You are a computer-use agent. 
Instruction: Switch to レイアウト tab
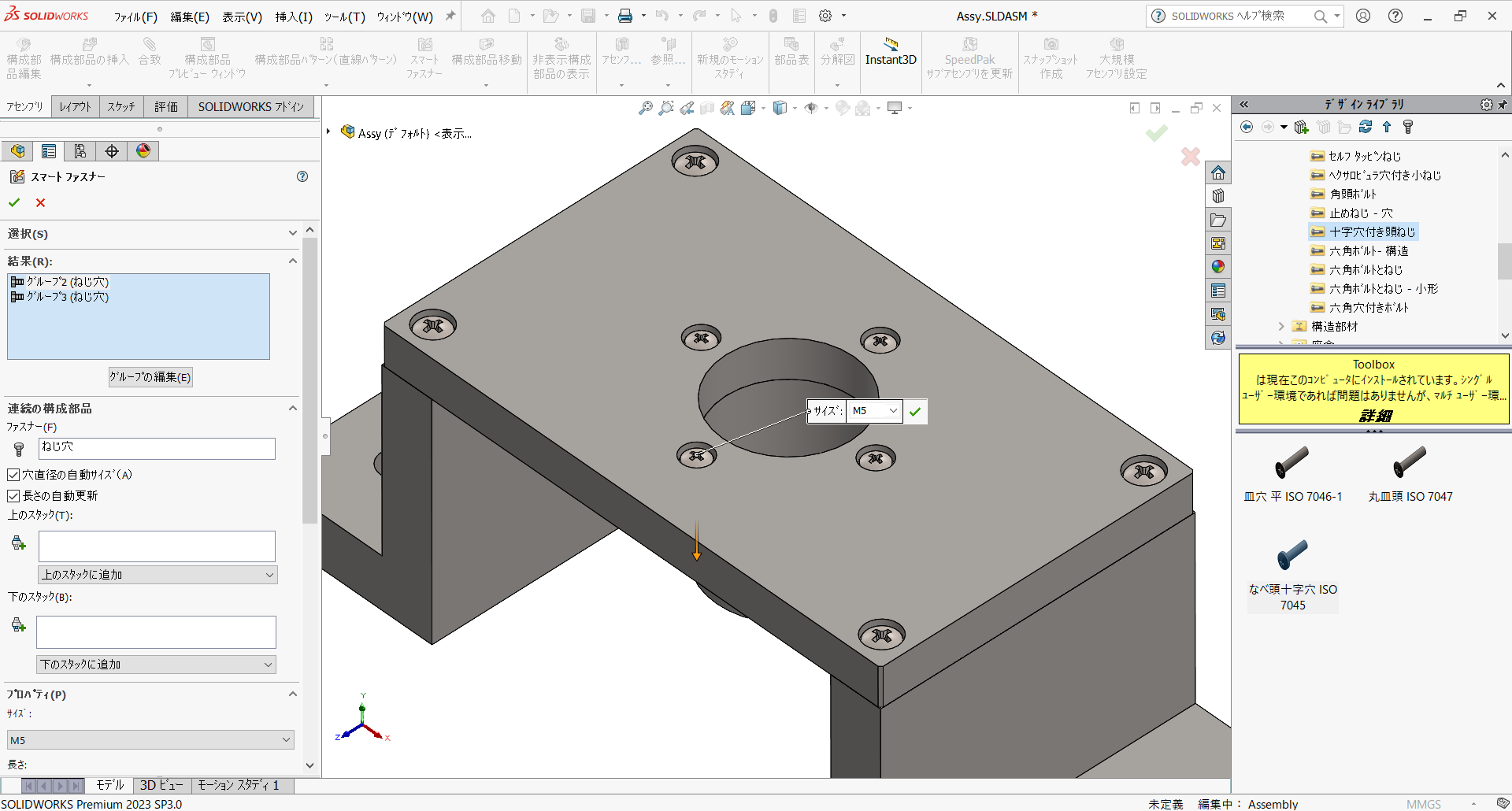point(76,106)
